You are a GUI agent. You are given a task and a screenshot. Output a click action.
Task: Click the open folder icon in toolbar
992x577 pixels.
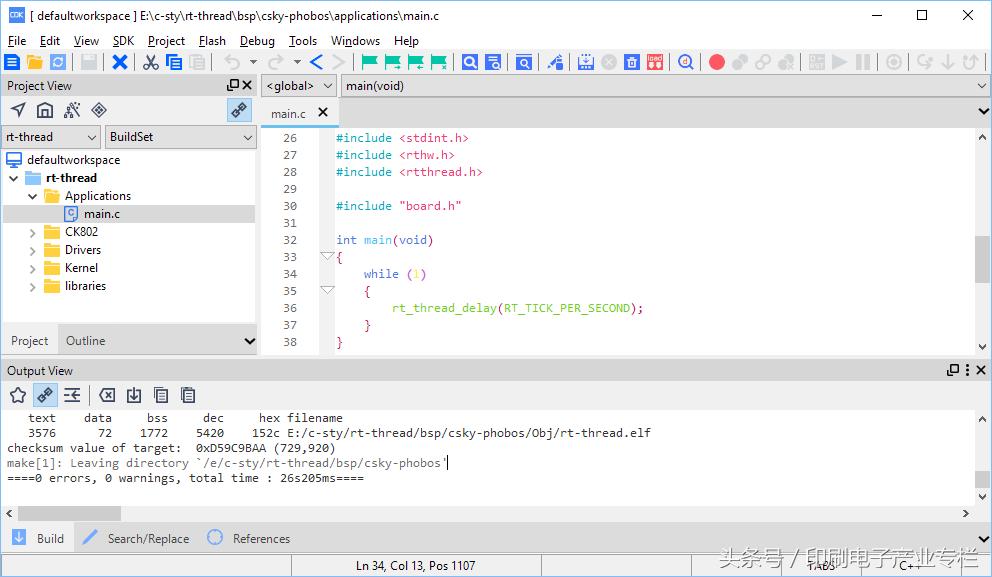pos(35,62)
